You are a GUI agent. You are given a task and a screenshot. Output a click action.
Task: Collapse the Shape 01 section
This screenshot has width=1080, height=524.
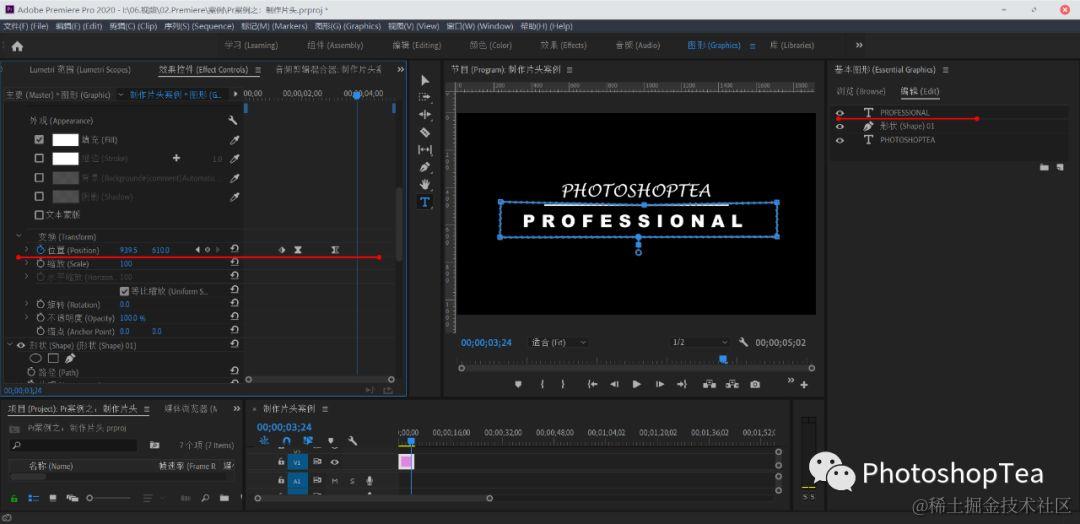tap(10, 345)
